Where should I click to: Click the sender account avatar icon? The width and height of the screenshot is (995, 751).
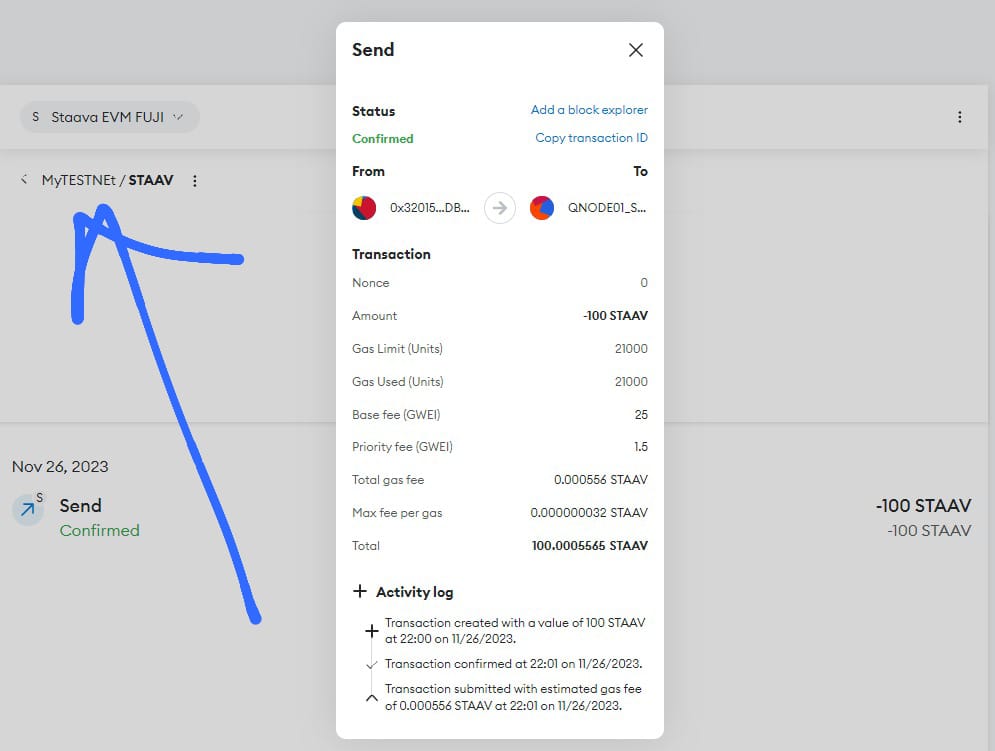363,208
